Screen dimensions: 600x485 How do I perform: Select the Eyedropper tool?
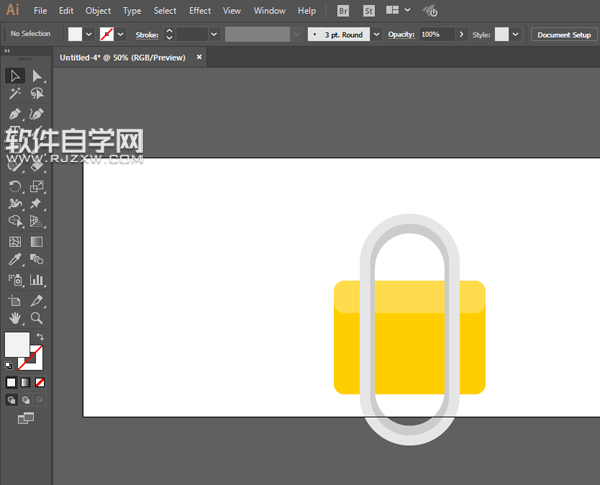[x=15, y=259]
